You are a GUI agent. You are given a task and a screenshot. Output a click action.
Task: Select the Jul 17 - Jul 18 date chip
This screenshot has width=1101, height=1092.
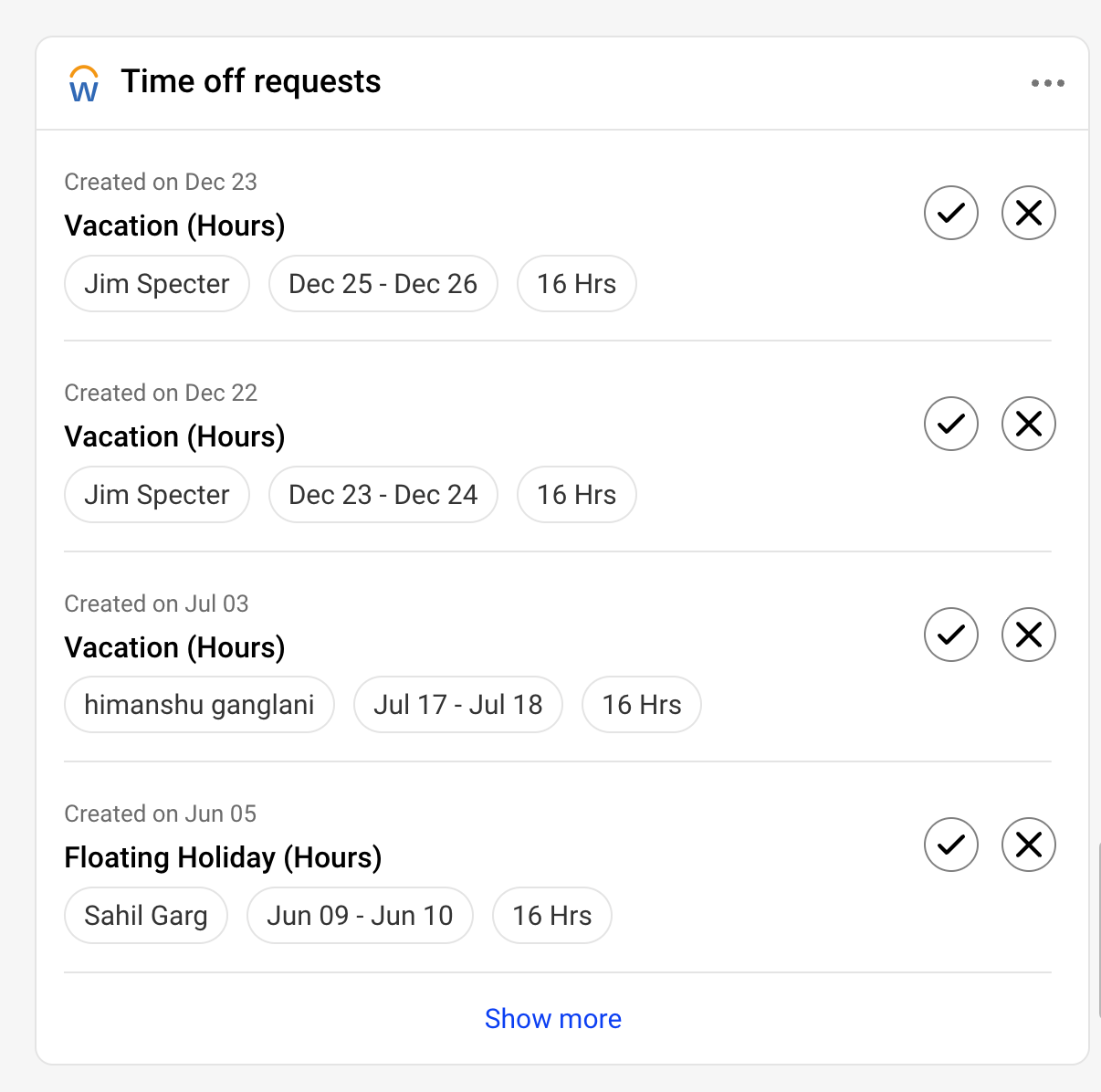point(457,704)
